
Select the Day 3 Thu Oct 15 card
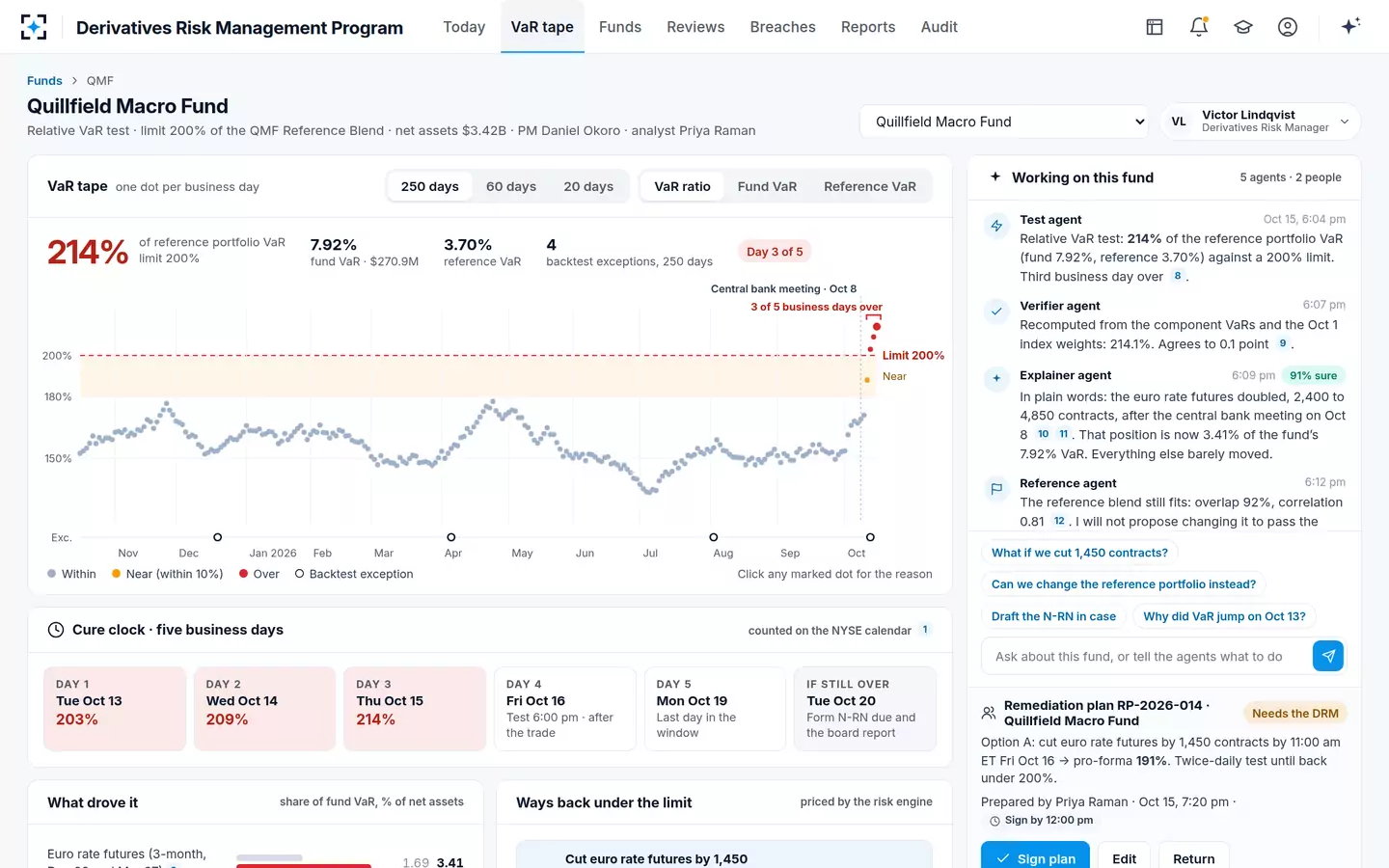coord(415,708)
